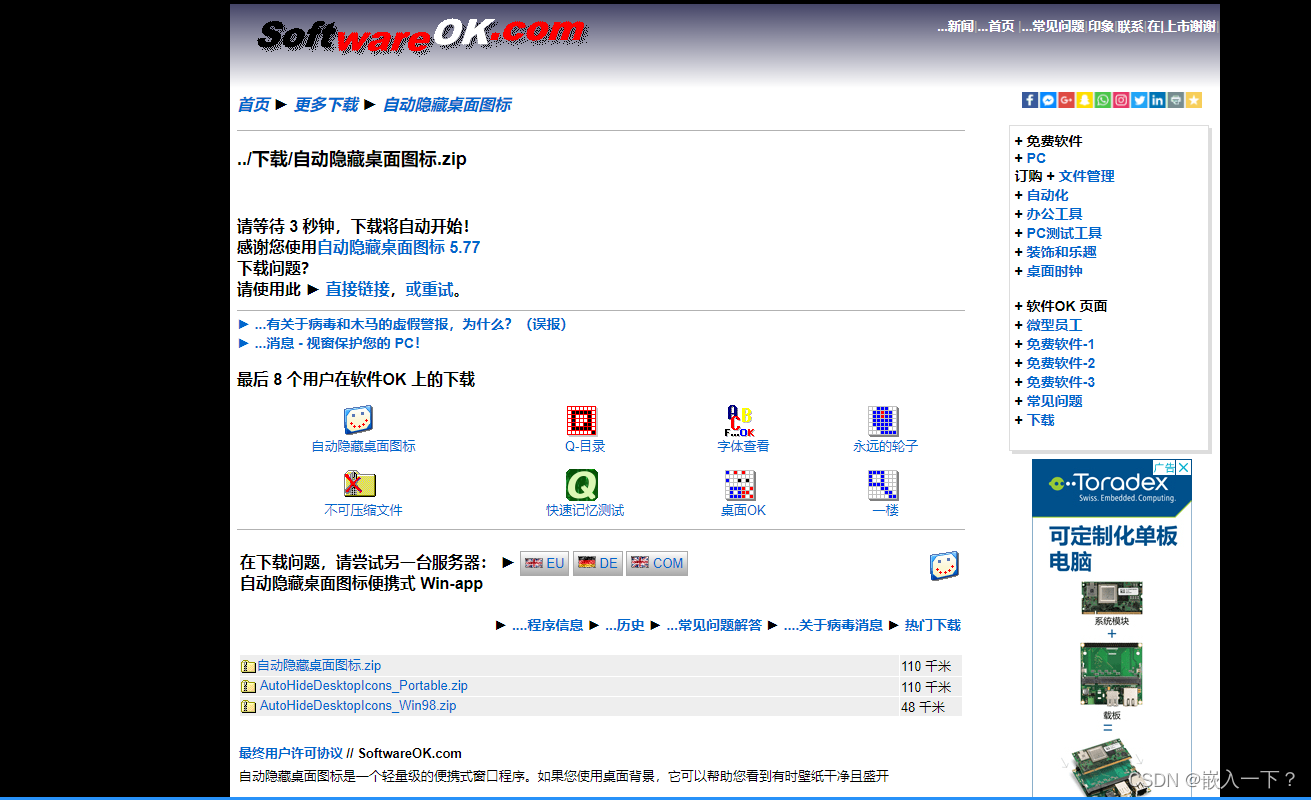Go to 首页 in the top navigation
The height and width of the screenshot is (800, 1311).
pyautogui.click(x=996, y=27)
